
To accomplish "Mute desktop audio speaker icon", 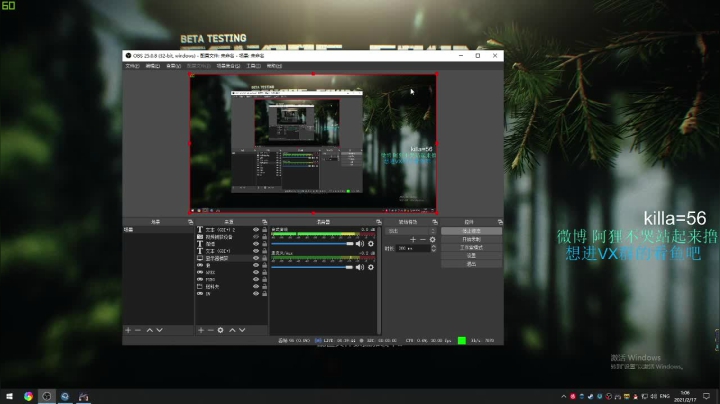I will click(360, 244).
